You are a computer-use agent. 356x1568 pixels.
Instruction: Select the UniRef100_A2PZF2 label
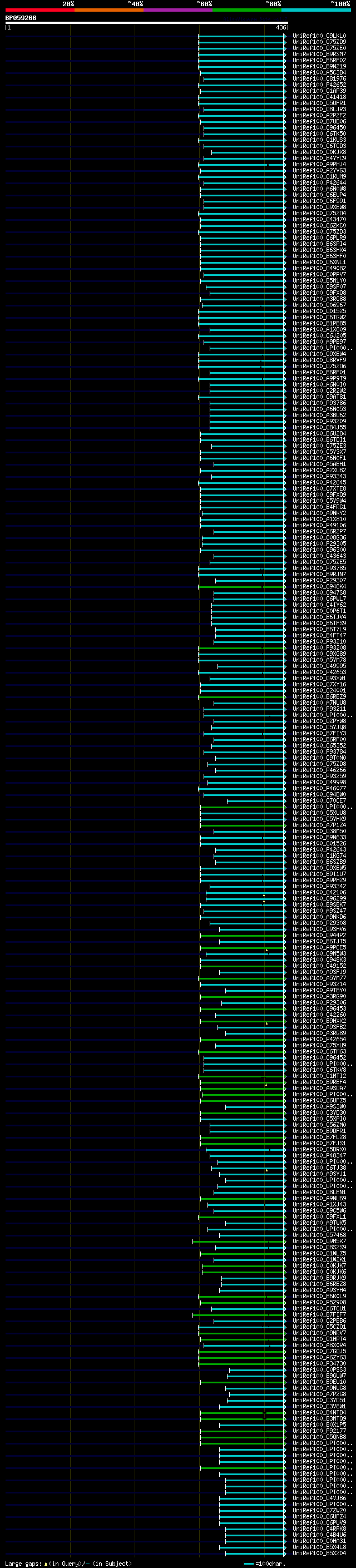pos(319,116)
